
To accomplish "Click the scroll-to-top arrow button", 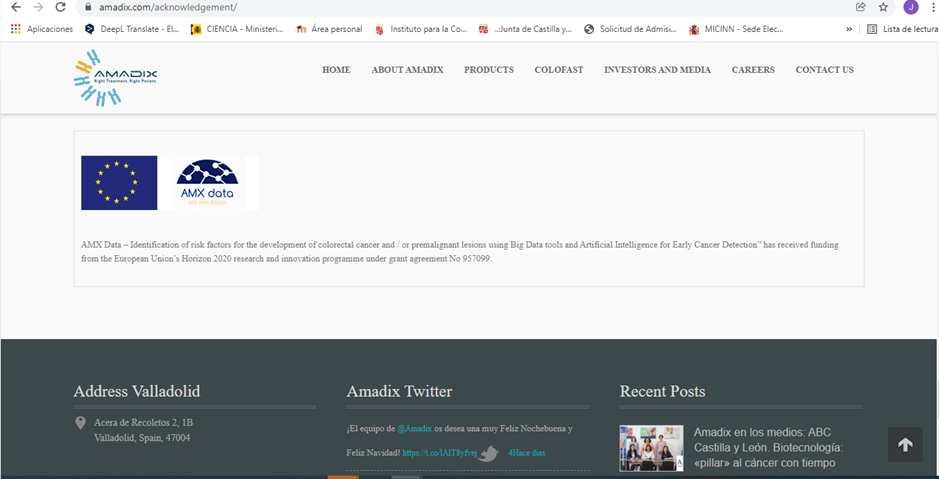I will (905, 445).
